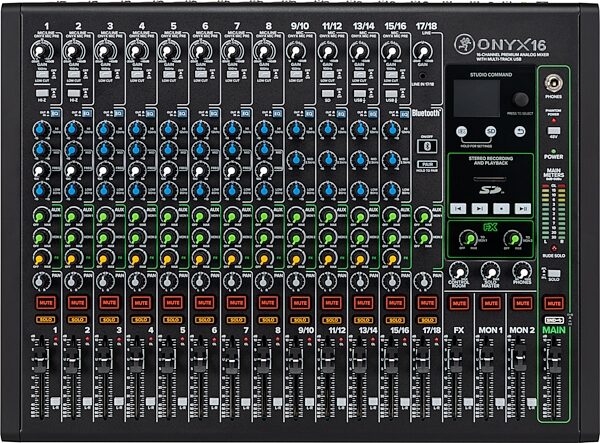Click the MON 1 fader
Image resolution: width=600 pixels, height=443 pixels.
486,360
